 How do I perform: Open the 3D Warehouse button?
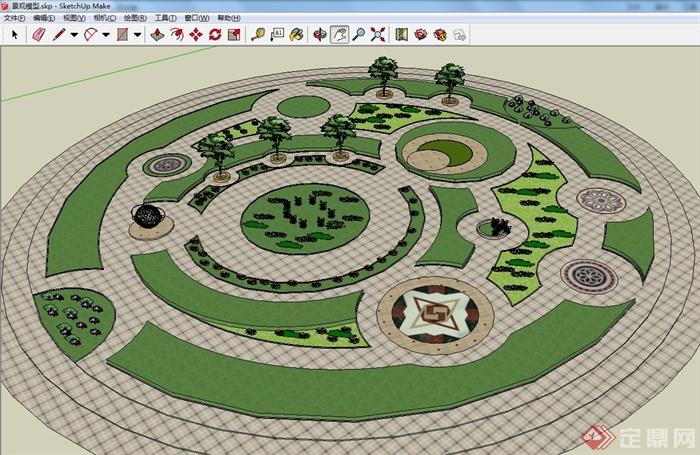click(x=420, y=34)
